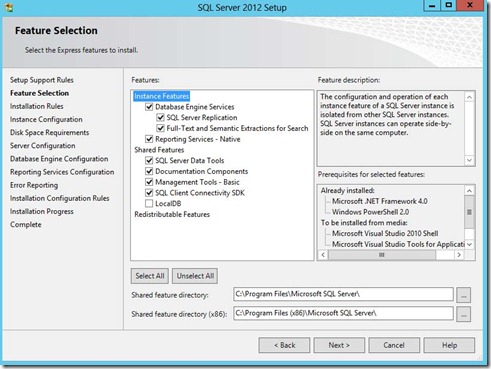
Task: Click Feature Selection step in sidebar
Action: pos(39,93)
